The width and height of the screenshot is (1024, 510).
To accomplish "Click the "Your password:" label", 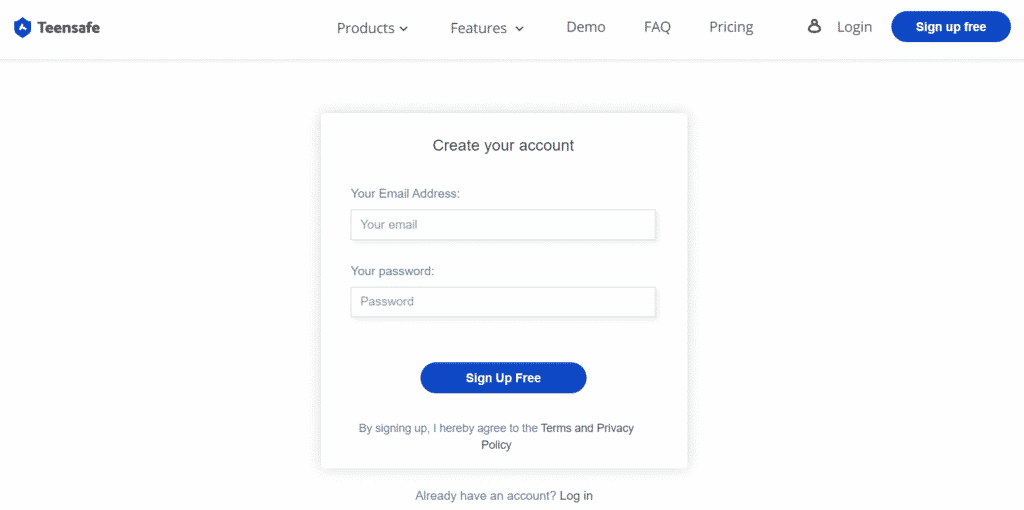I will pos(393,271).
